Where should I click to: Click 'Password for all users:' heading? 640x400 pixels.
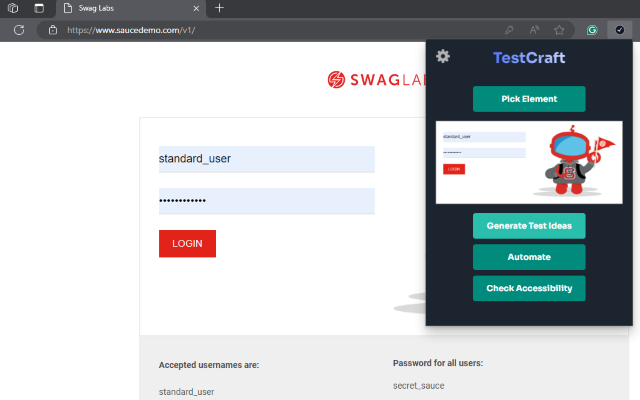click(x=438, y=363)
